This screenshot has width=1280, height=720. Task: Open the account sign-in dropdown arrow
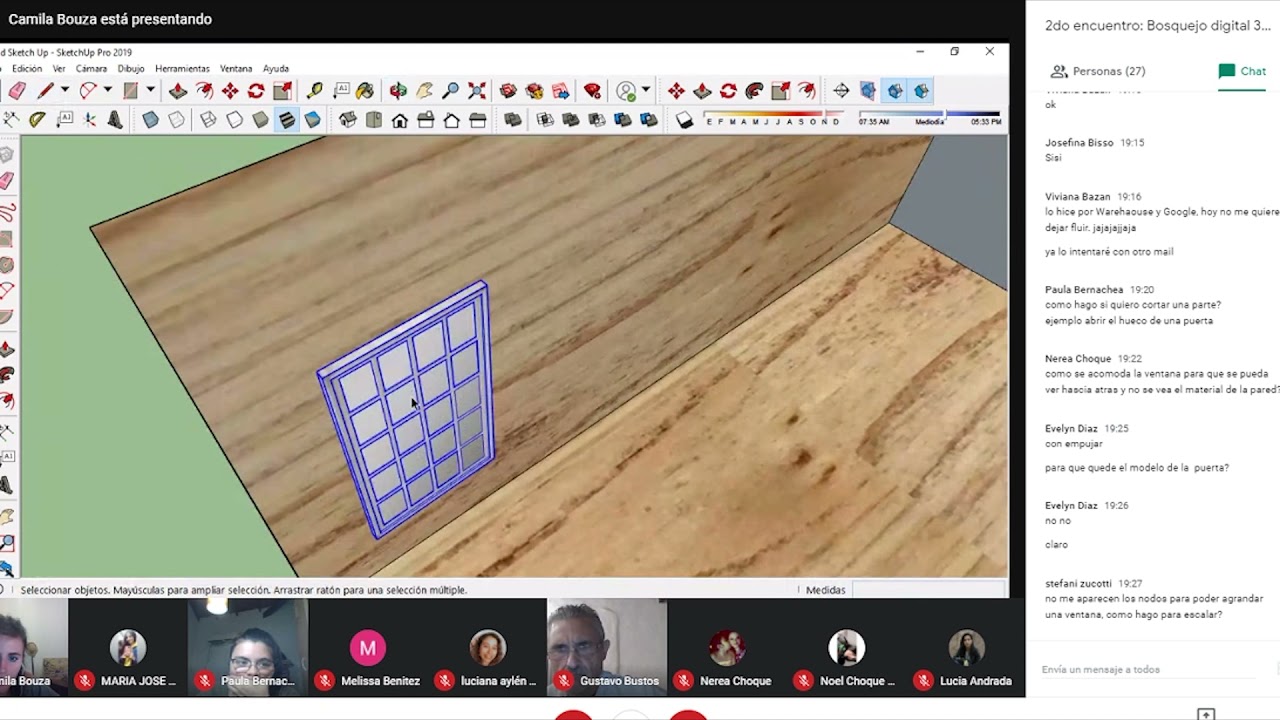(645, 91)
